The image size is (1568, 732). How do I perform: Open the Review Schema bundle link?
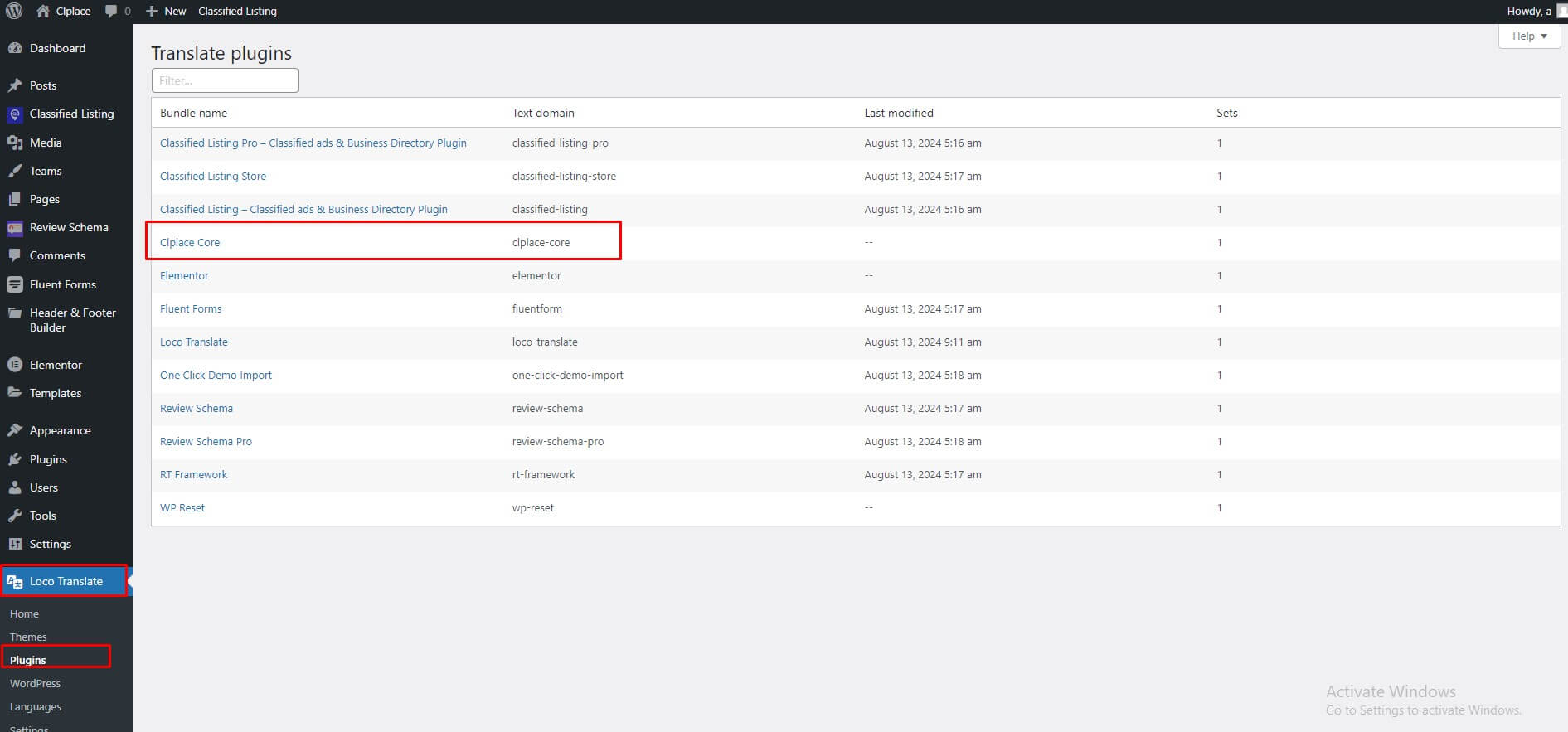coord(197,408)
